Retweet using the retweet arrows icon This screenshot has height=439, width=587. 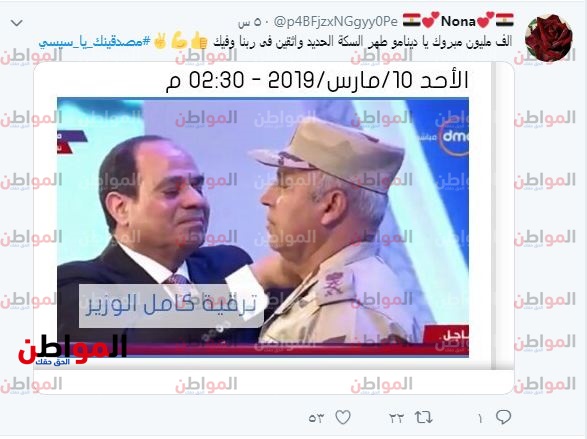point(424,417)
